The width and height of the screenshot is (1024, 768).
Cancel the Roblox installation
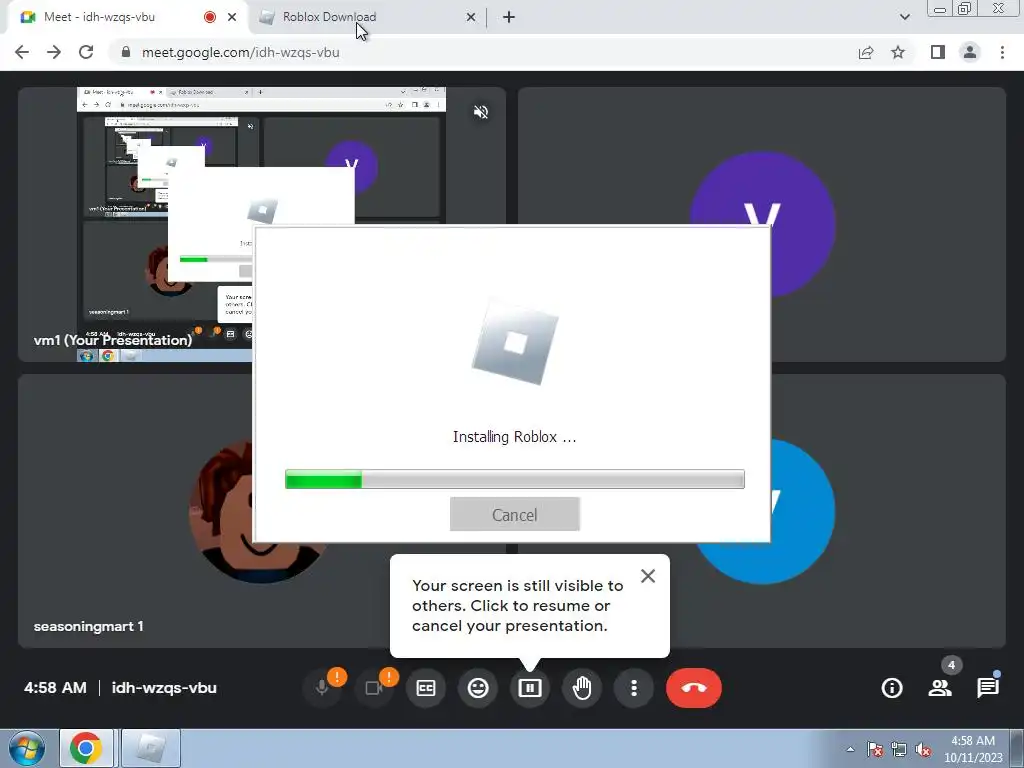click(515, 515)
